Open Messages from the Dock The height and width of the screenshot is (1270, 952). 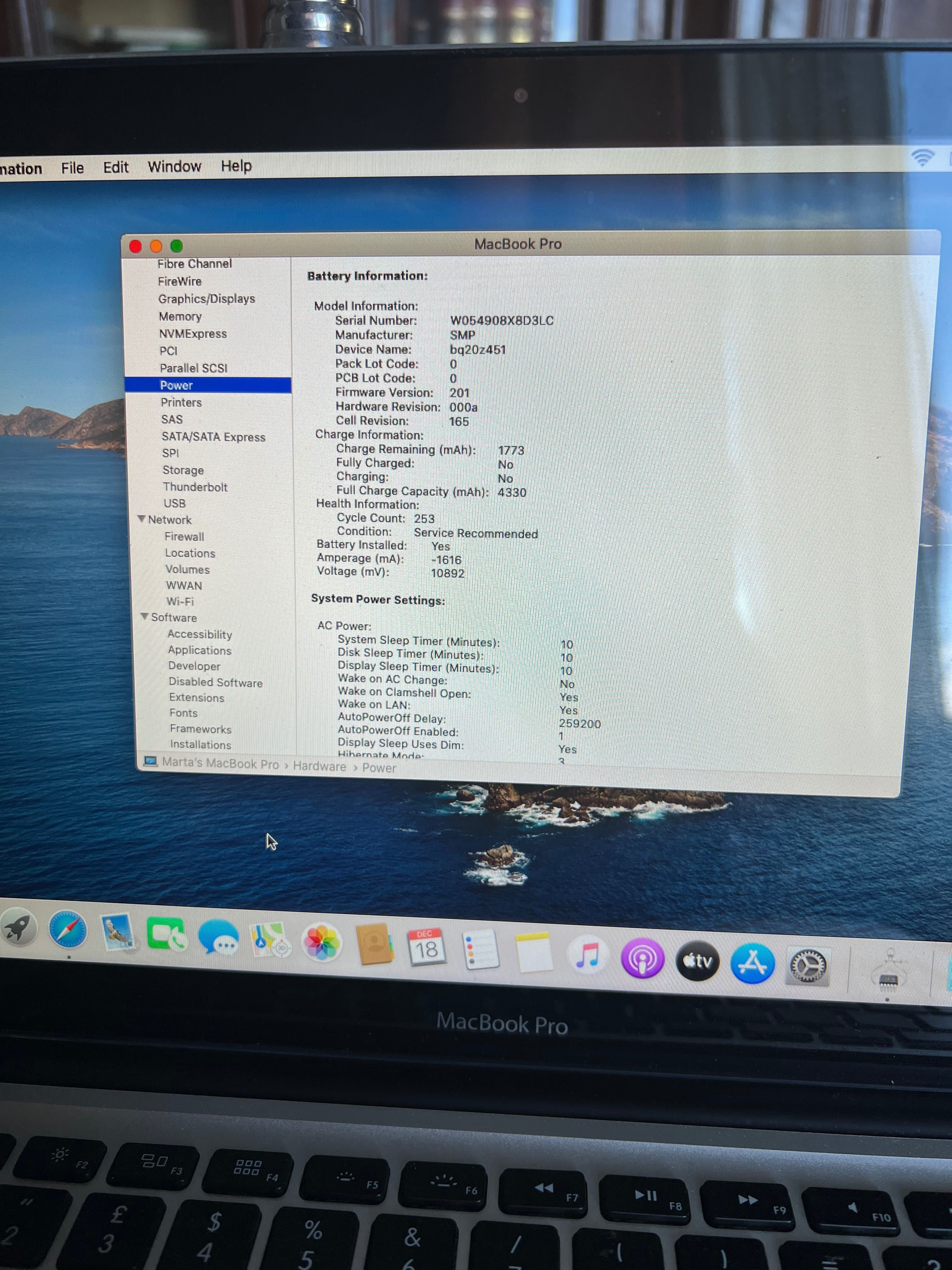click(218, 937)
